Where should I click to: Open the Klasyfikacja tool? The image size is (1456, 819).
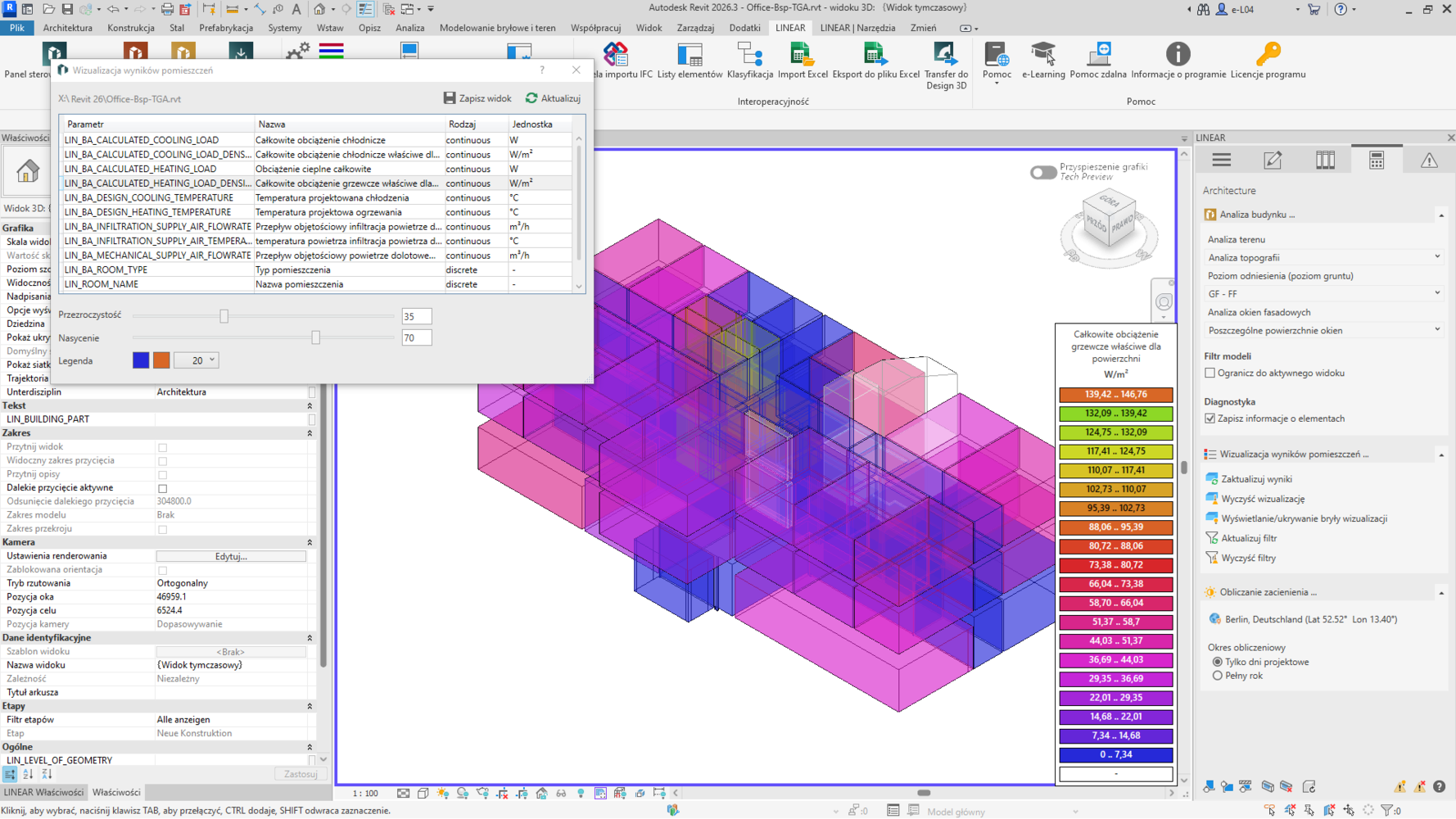tap(749, 56)
